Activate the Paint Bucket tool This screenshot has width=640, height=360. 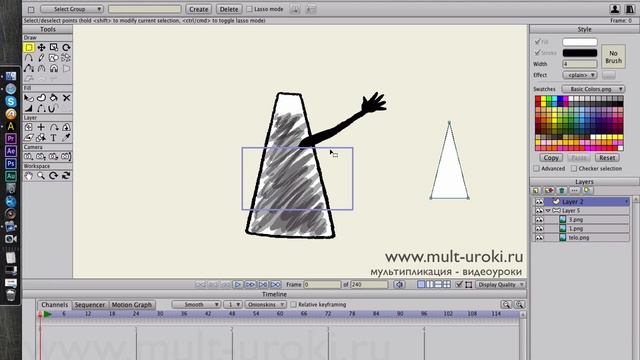pos(53,98)
